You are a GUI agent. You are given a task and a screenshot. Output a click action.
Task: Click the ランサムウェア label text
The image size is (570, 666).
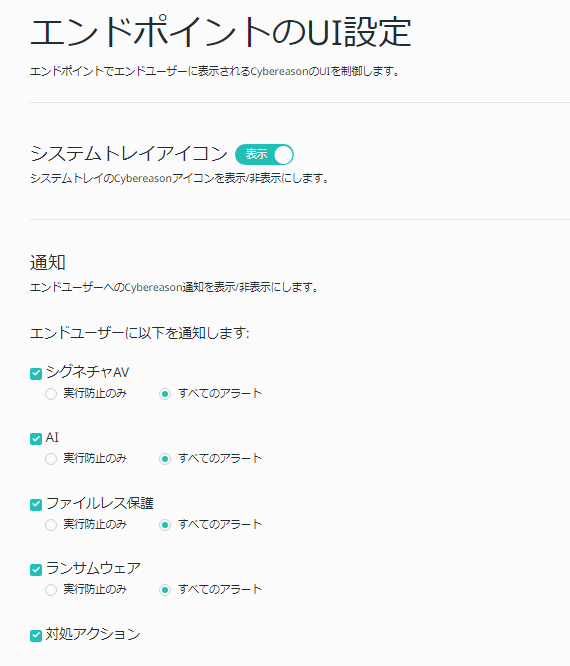93,568
